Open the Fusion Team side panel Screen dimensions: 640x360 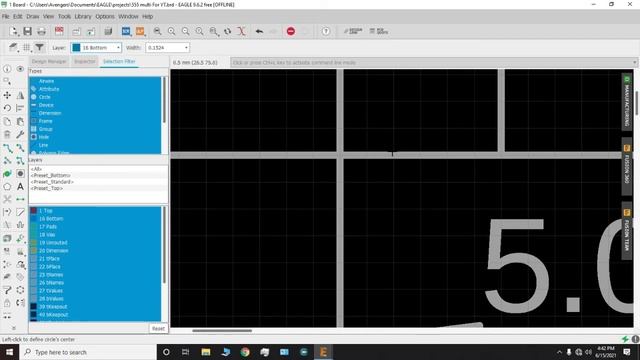(x=627, y=231)
